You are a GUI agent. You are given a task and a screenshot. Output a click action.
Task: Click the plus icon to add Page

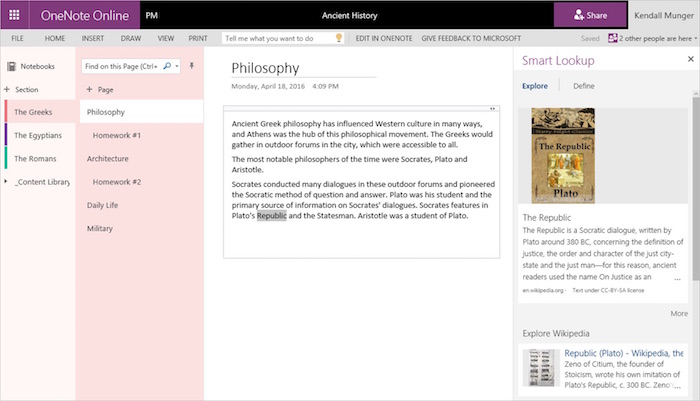tap(88, 89)
